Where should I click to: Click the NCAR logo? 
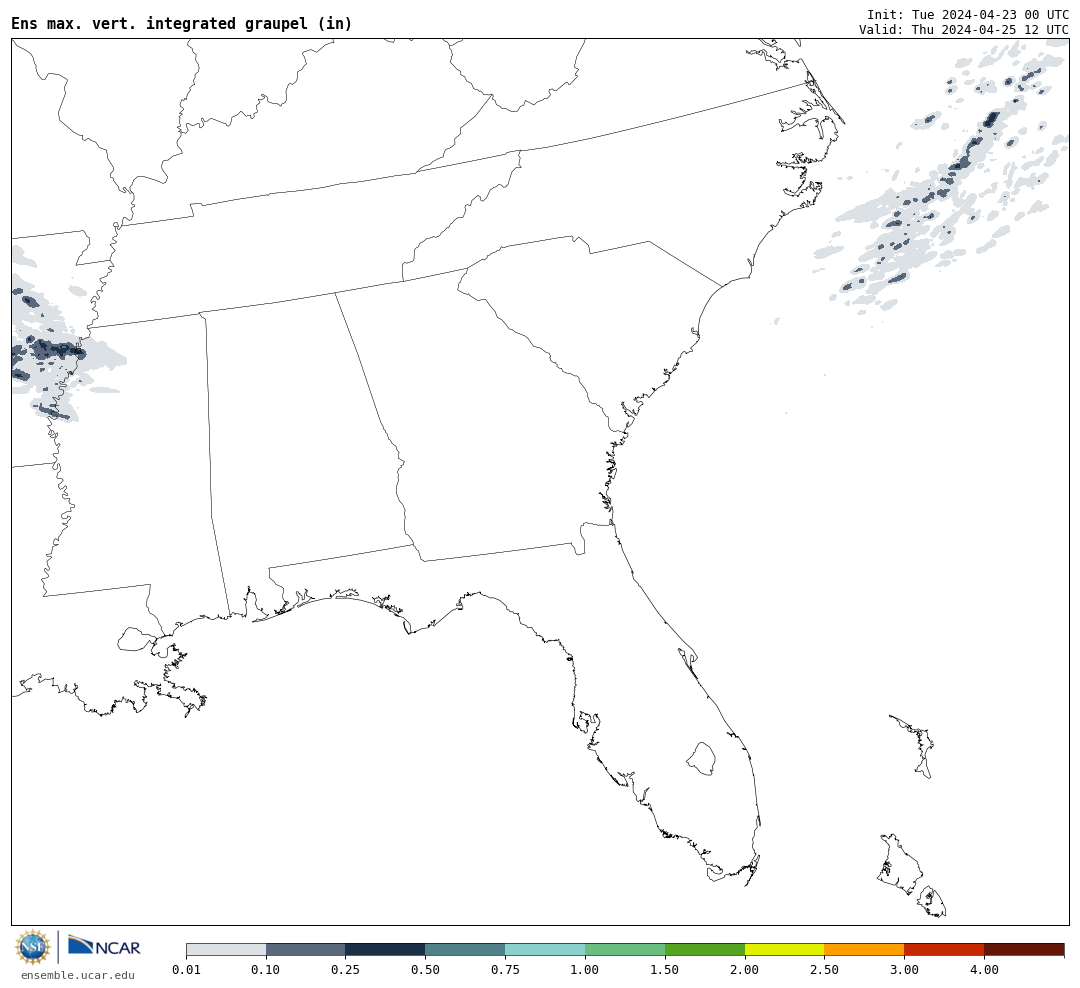(104, 945)
